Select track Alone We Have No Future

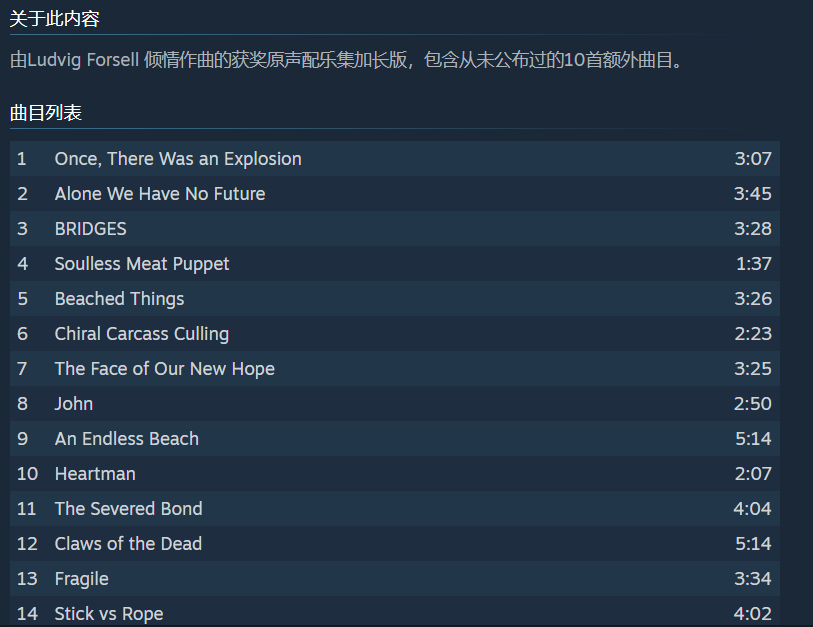tap(395, 193)
